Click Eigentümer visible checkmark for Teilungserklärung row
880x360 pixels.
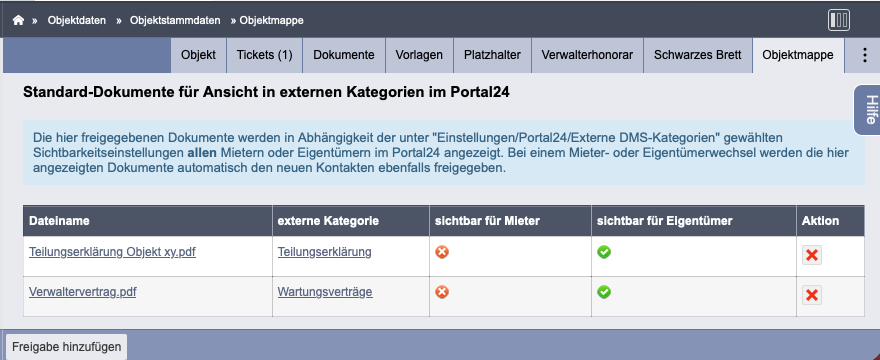(604, 252)
